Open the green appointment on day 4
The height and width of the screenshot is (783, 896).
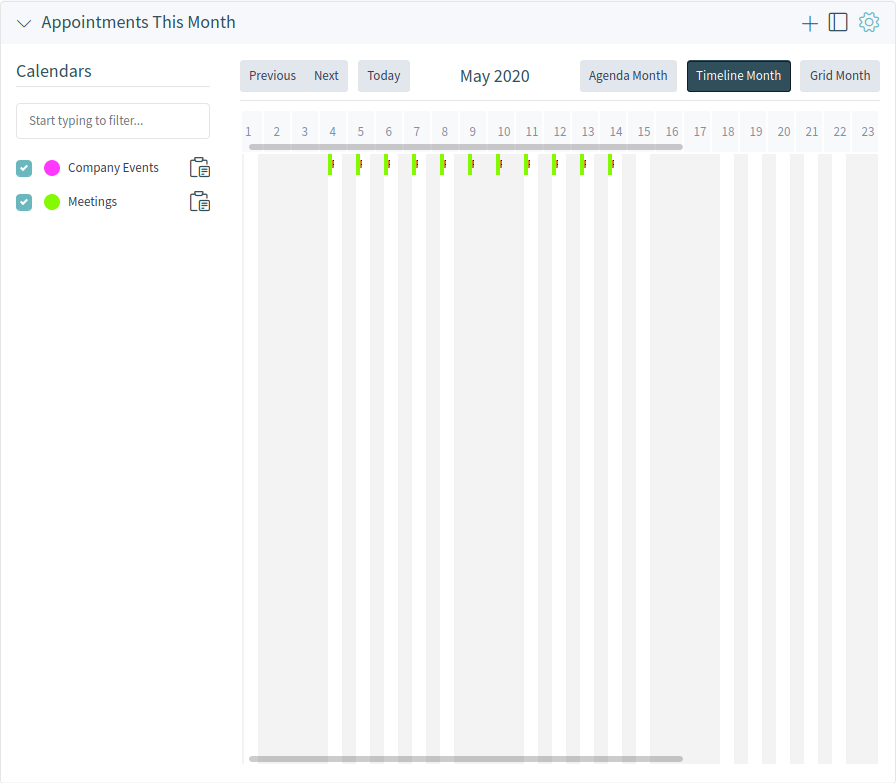tap(331, 165)
